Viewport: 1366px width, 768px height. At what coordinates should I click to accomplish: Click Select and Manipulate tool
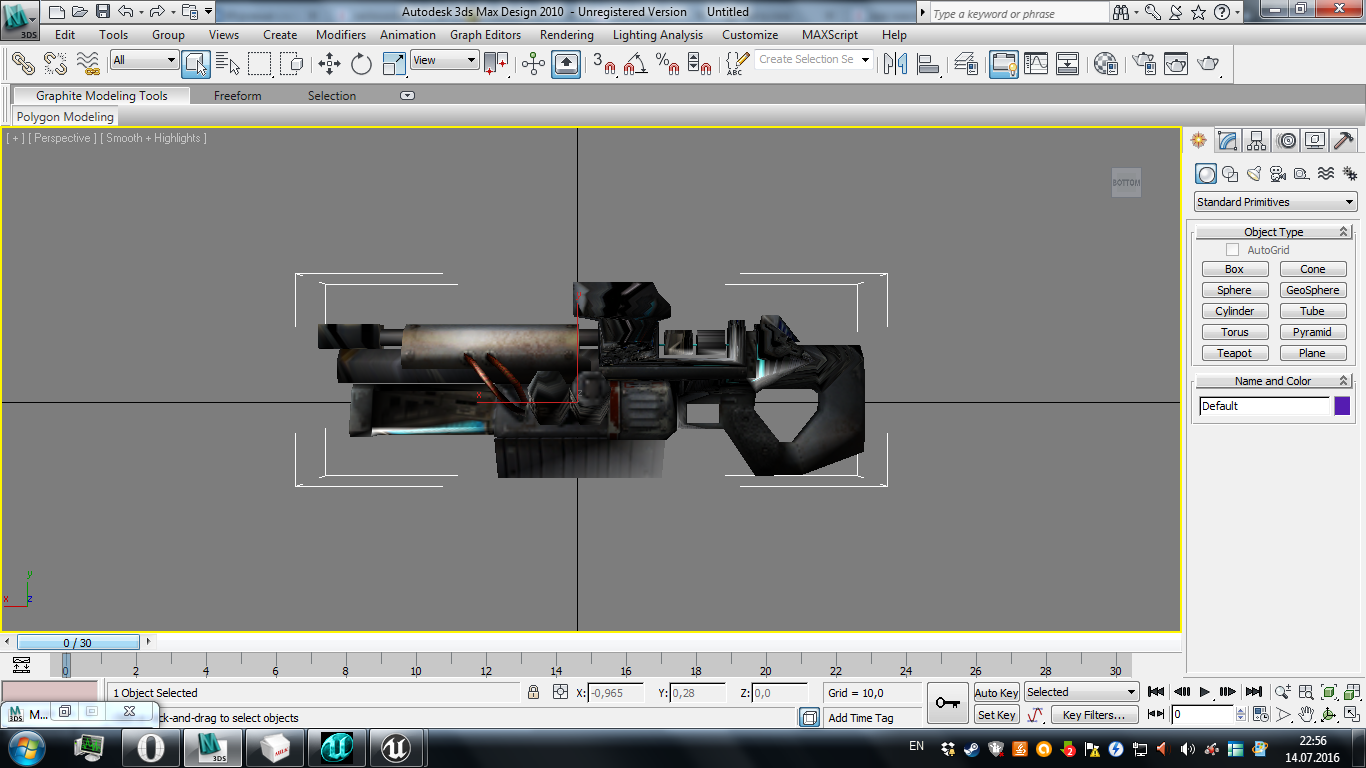click(x=534, y=64)
